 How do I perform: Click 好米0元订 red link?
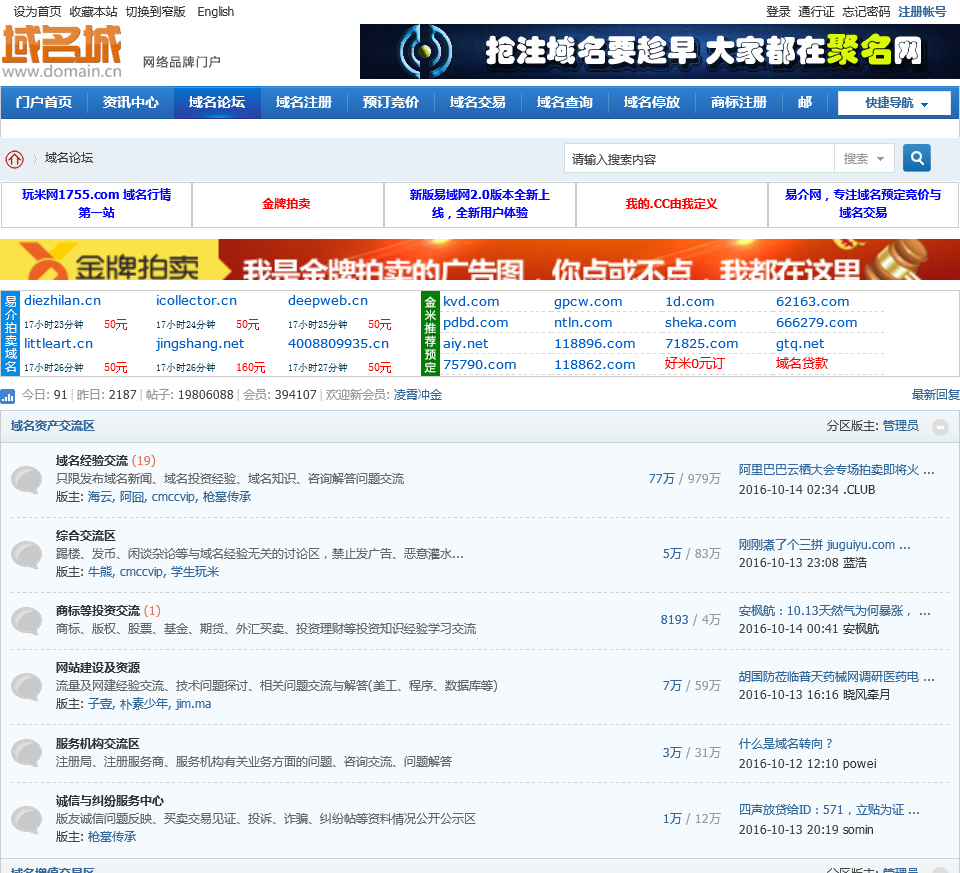[x=695, y=364]
